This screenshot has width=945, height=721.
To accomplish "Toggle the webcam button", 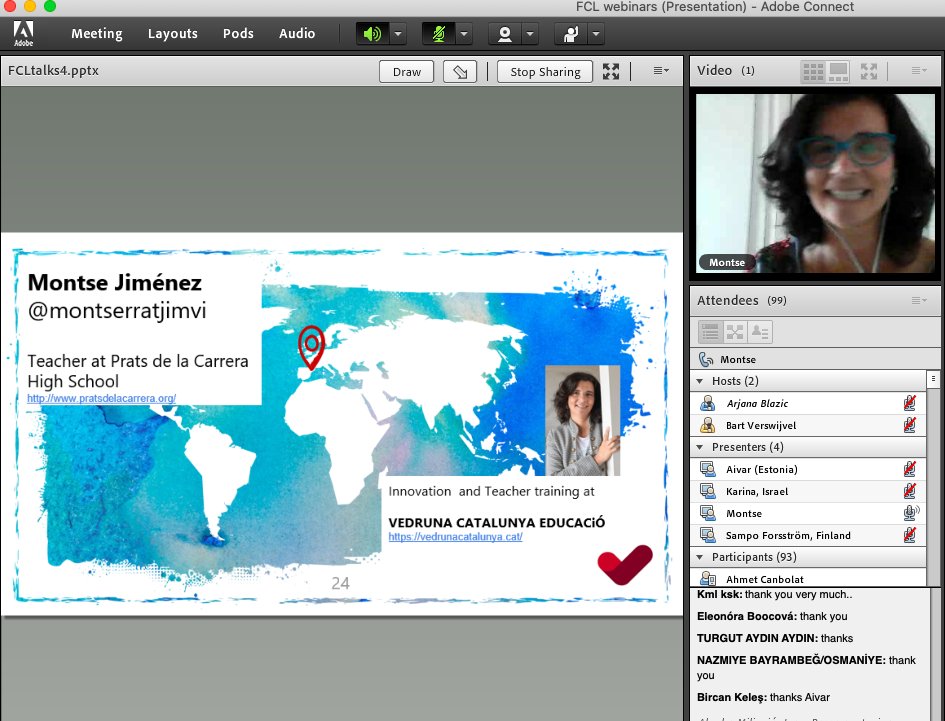I will 504,34.
